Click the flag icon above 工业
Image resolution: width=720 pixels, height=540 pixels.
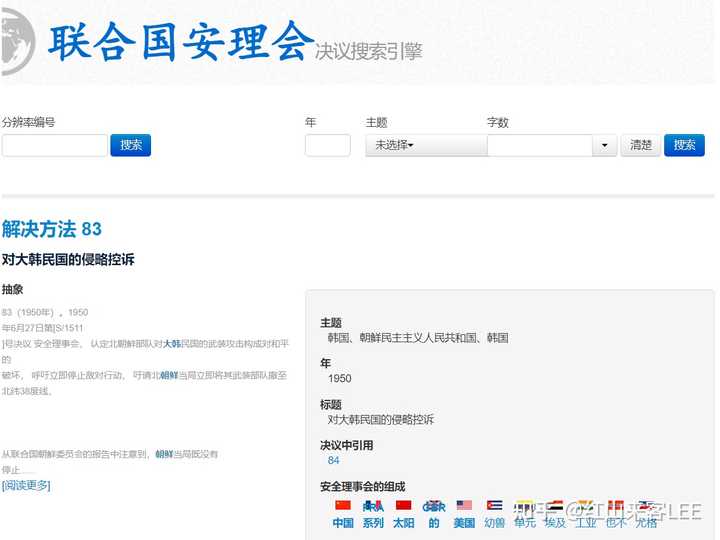(585, 505)
